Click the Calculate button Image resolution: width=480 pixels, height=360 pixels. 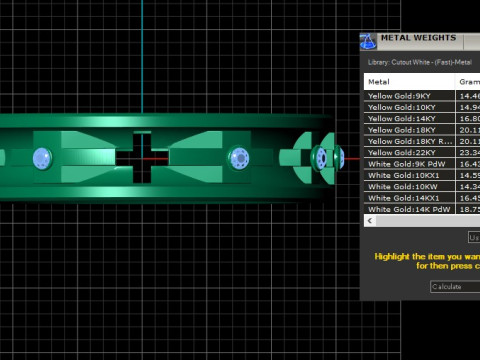click(x=455, y=287)
